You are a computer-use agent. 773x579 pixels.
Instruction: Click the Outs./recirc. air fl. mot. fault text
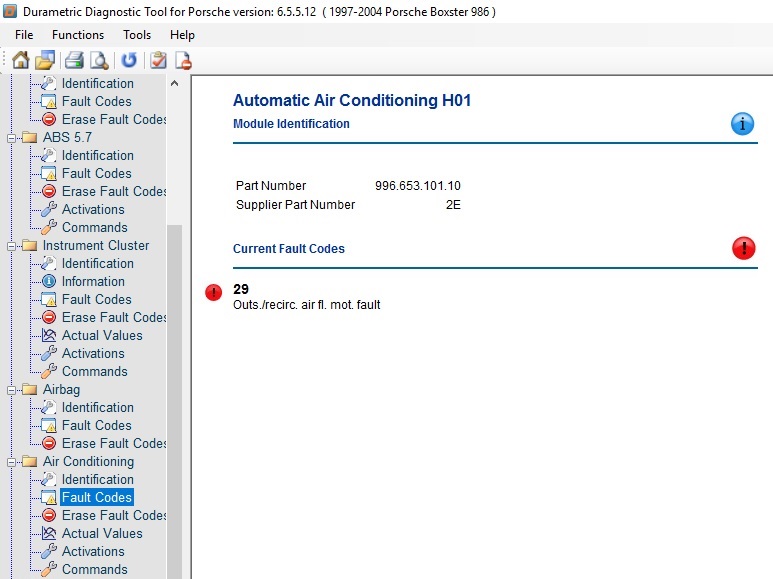coord(306,305)
